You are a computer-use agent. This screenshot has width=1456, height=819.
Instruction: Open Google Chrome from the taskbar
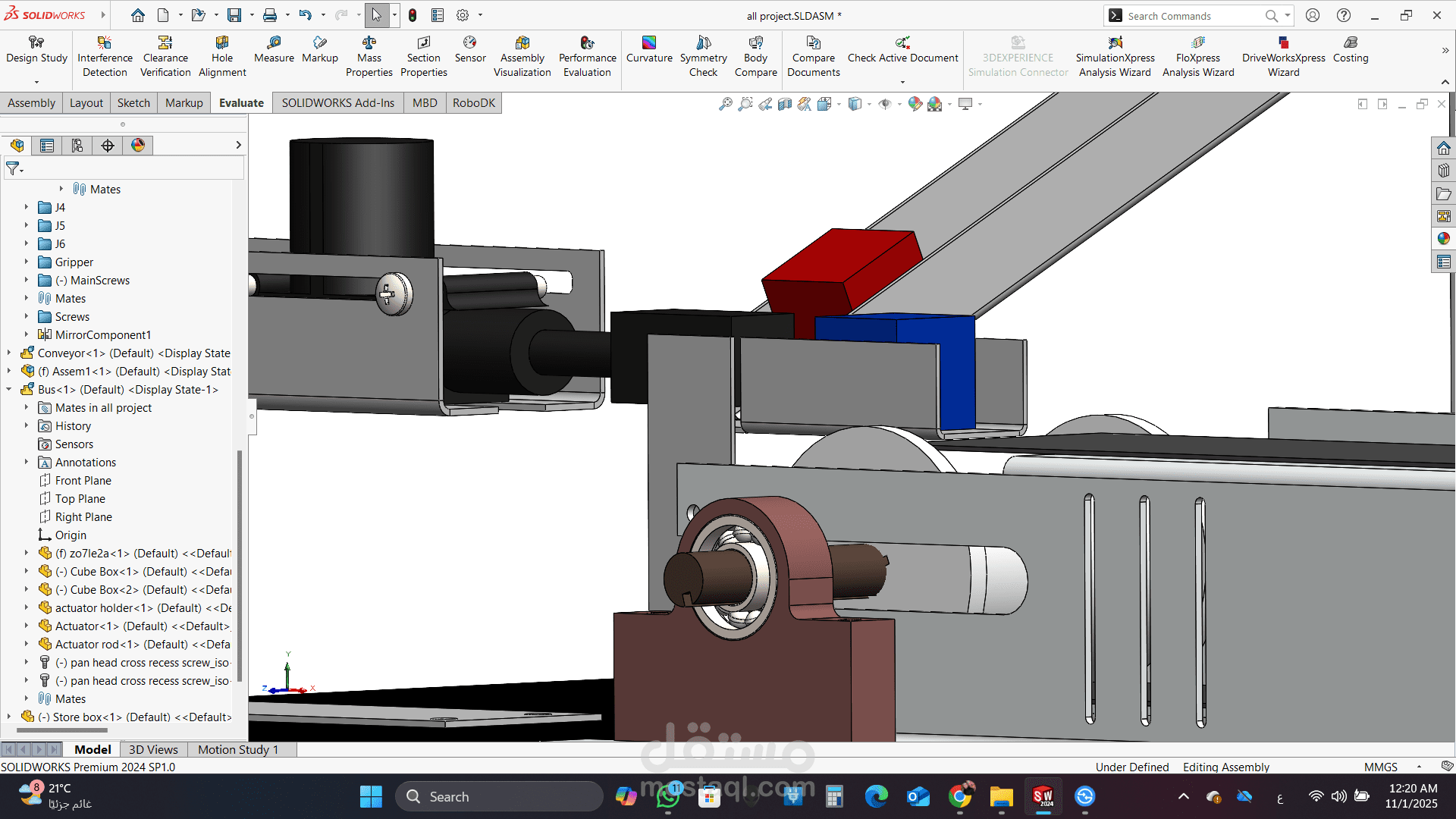959,796
